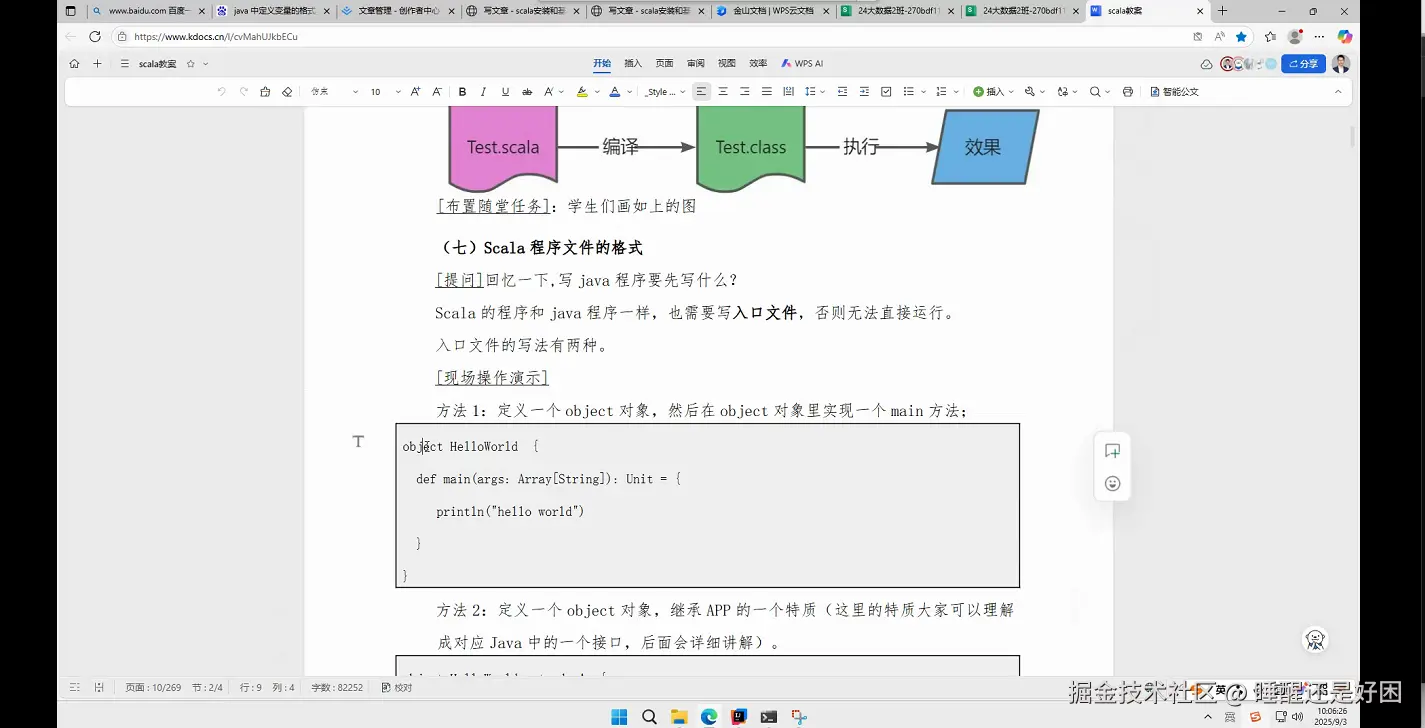Toggle bold formatting
1425x728 pixels.
click(461, 91)
